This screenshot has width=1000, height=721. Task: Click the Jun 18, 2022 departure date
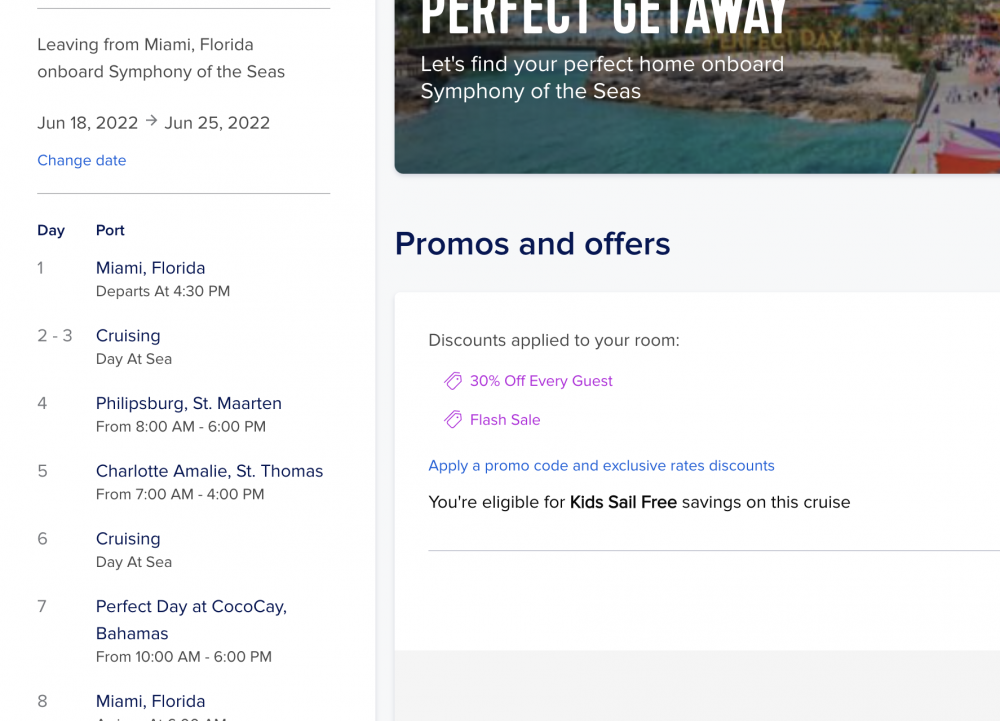pyautogui.click(x=87, y=123)
